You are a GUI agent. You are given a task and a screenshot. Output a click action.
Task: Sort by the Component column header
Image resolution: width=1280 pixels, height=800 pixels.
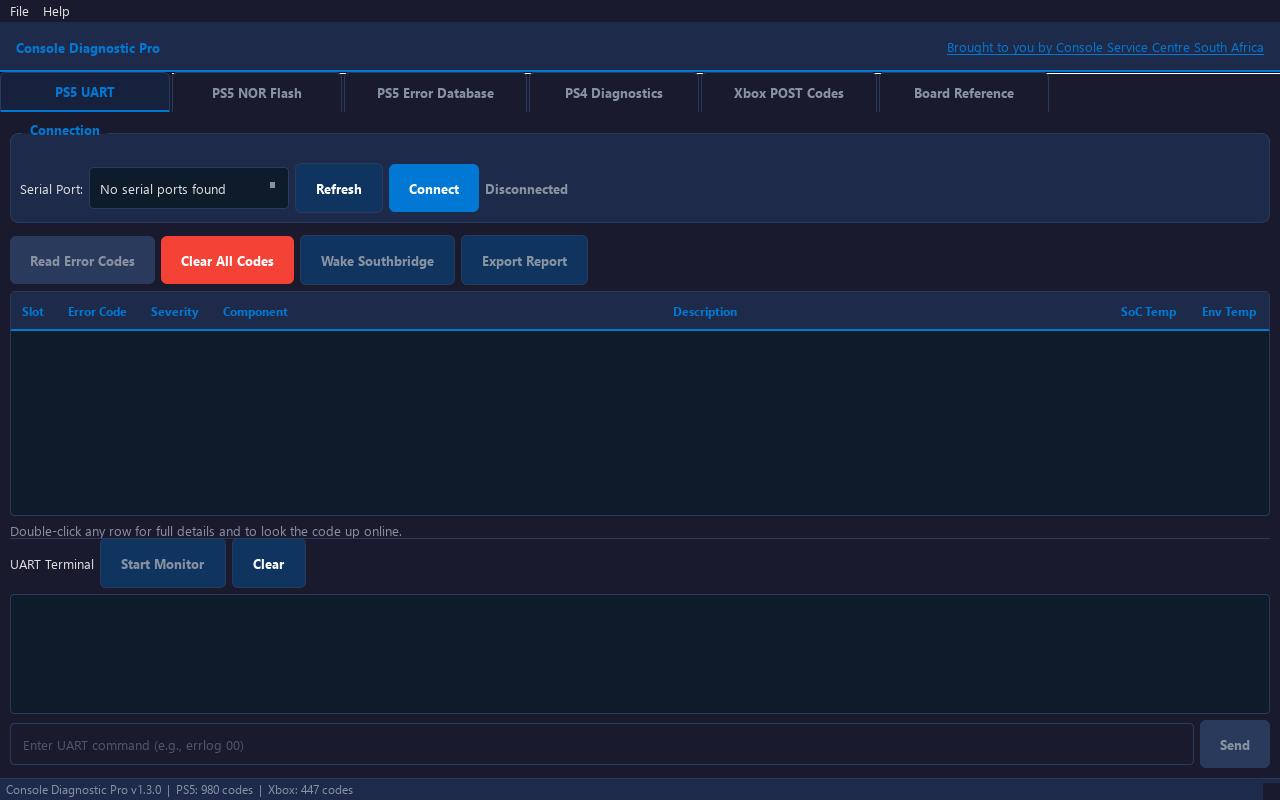point(255,312)
